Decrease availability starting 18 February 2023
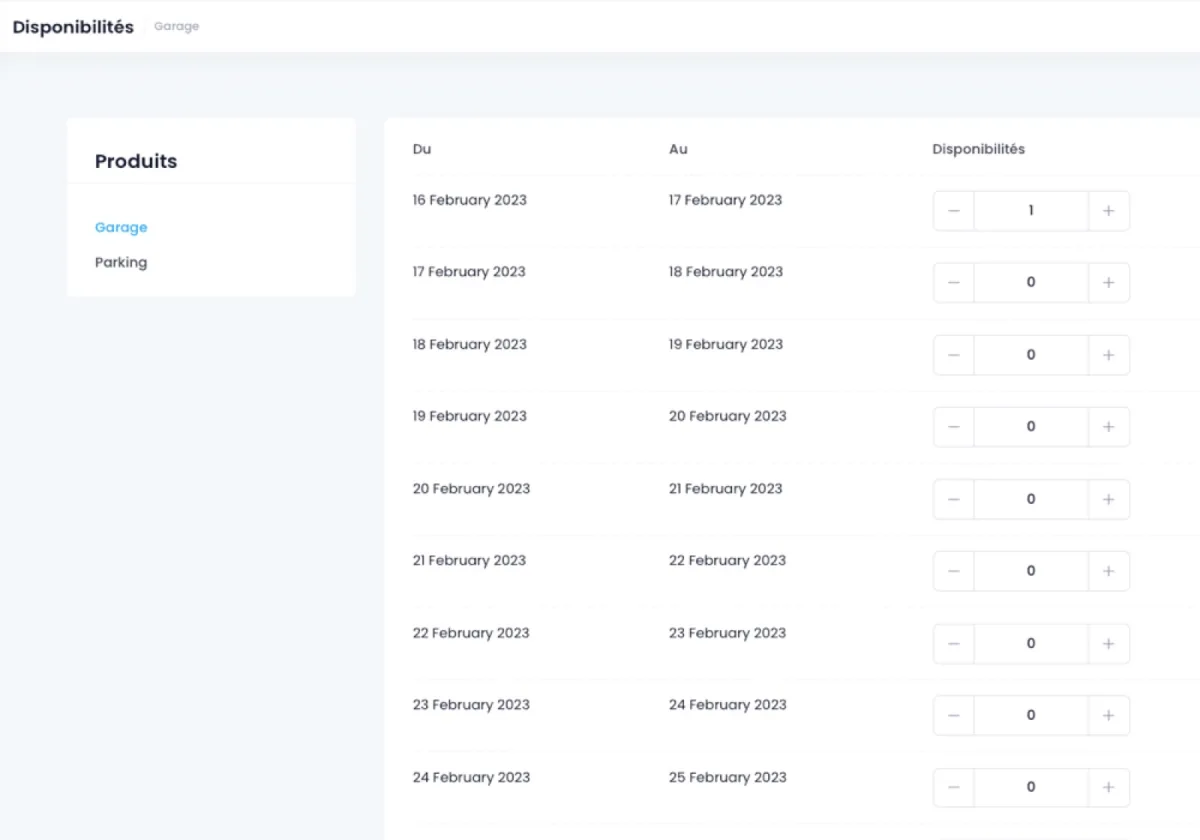This screenshot has height=840, width=1200. [954, 355]
